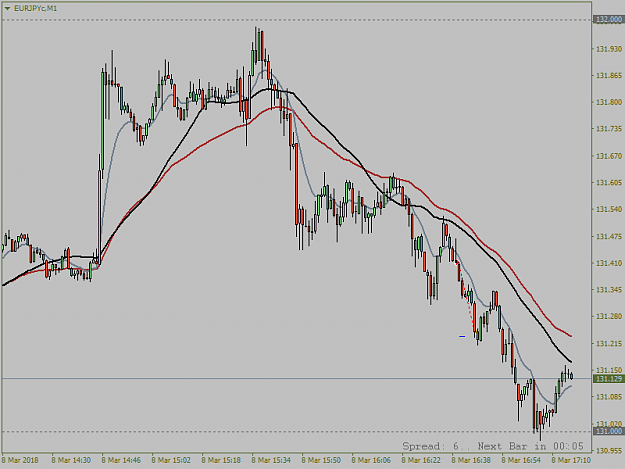The height and width of the screenshot is (469, 625).
Task: Select the '8 Mar 14:30' time axis label
Action: (71, 460)
